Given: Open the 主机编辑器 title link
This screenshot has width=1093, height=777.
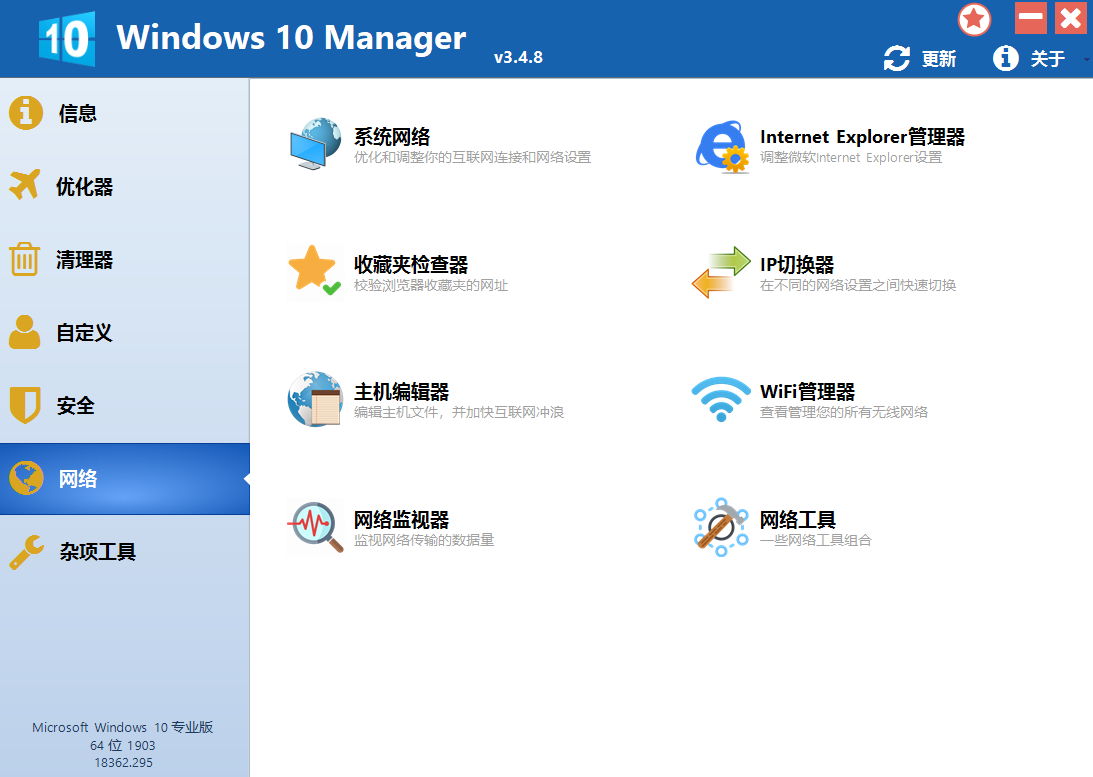Looking at the screenshot, I should click(x=402, y=392).
